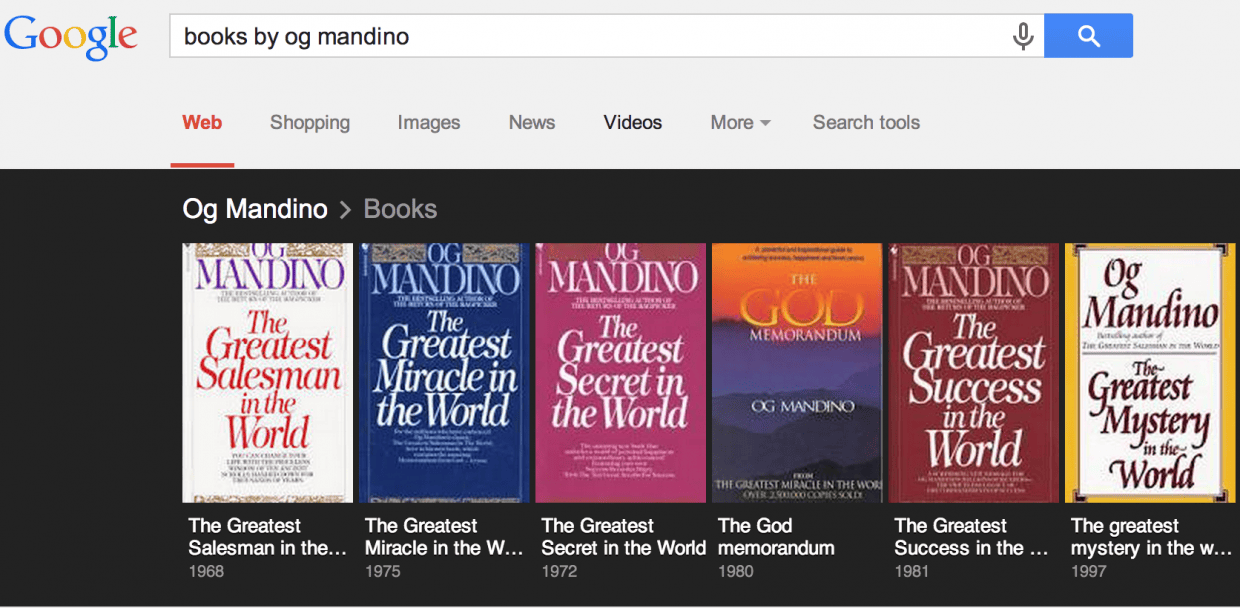Open The God Memorandum book cover

tap(797, 373)
